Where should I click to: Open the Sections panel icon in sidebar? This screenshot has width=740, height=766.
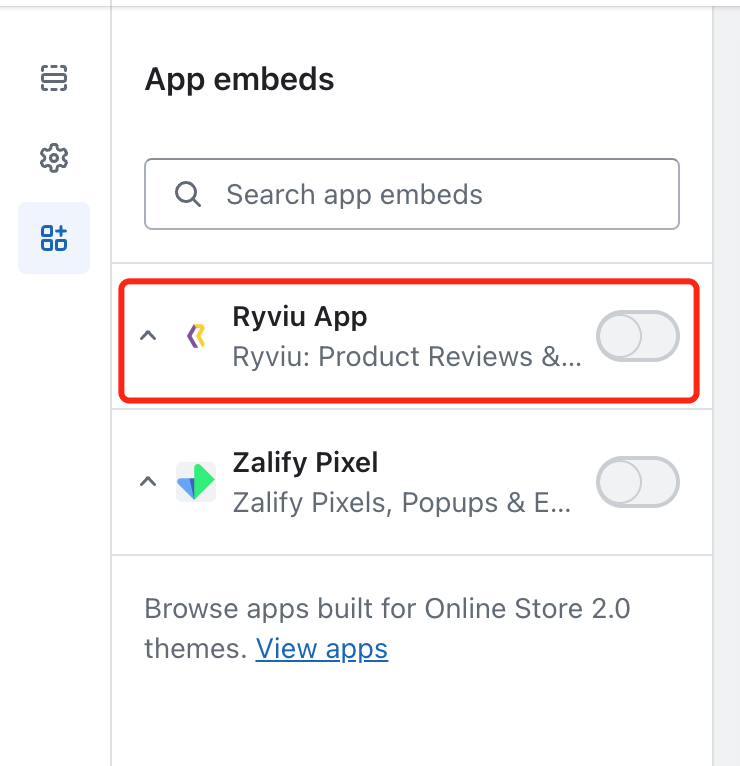tap(54, 77)
